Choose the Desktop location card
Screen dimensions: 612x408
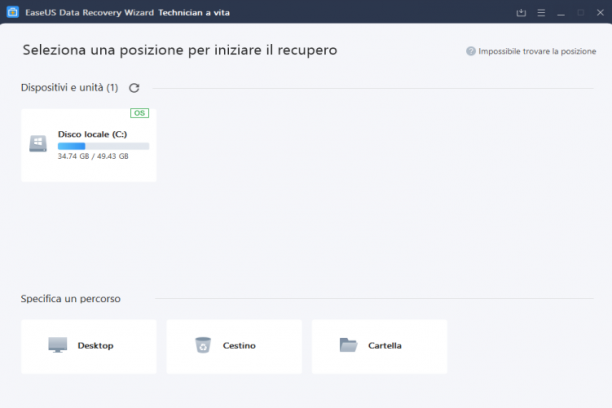tap(89, 347)
